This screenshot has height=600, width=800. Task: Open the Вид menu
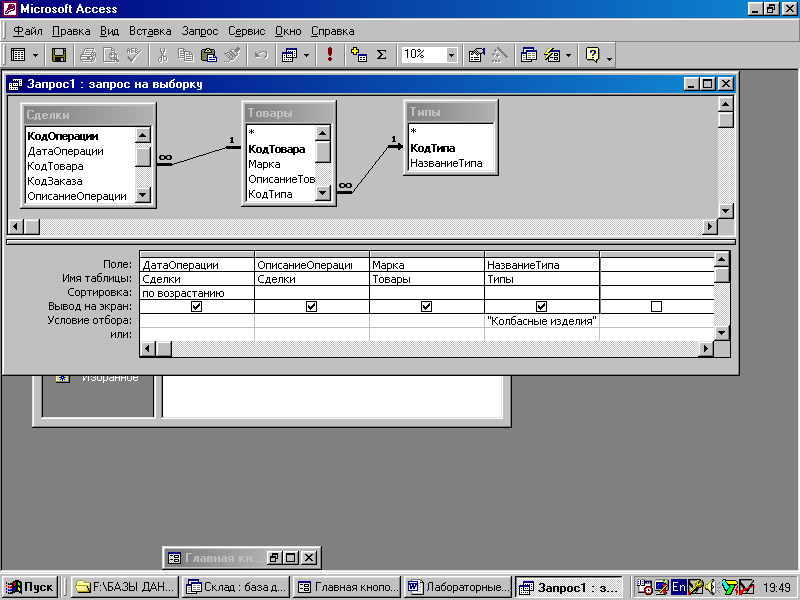click(109, 31)
